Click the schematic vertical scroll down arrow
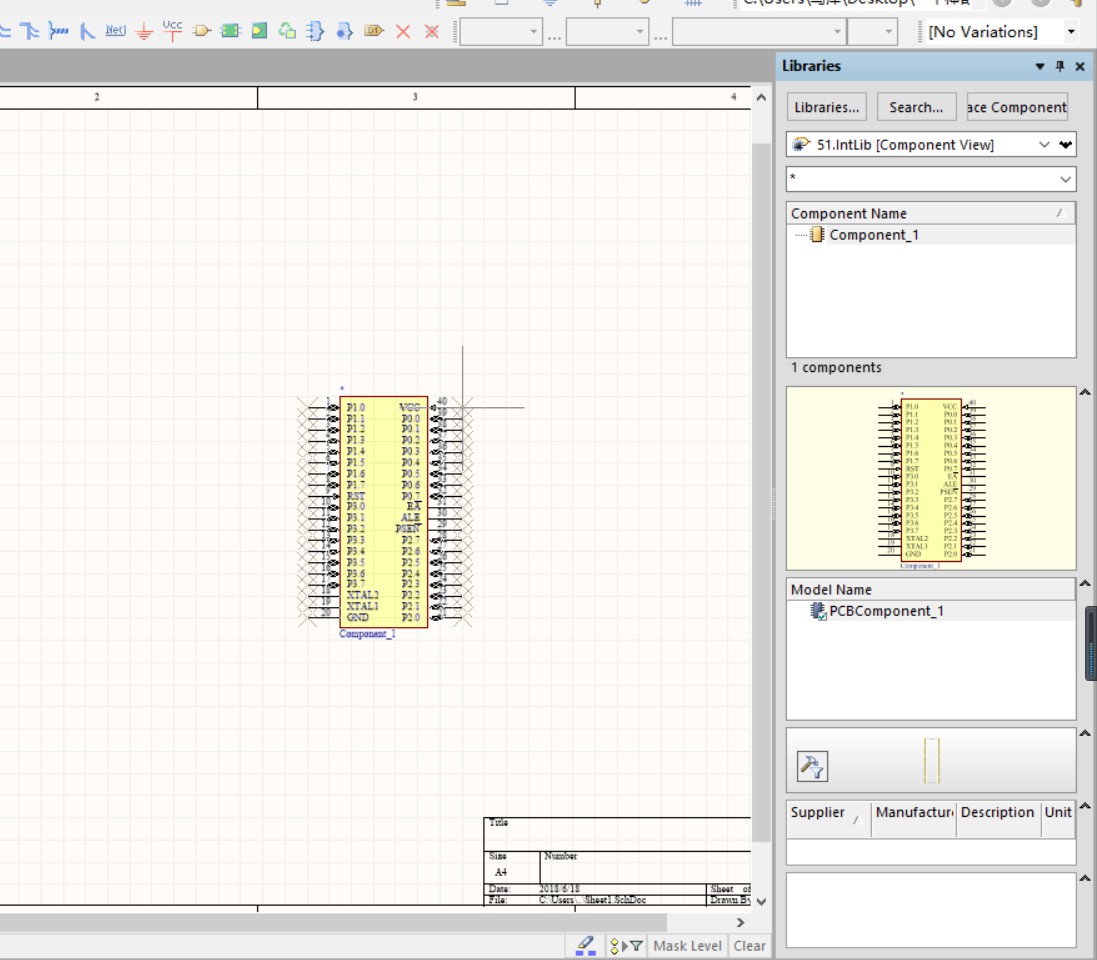This screenshot has width=1097, height=960. [761, 901]
